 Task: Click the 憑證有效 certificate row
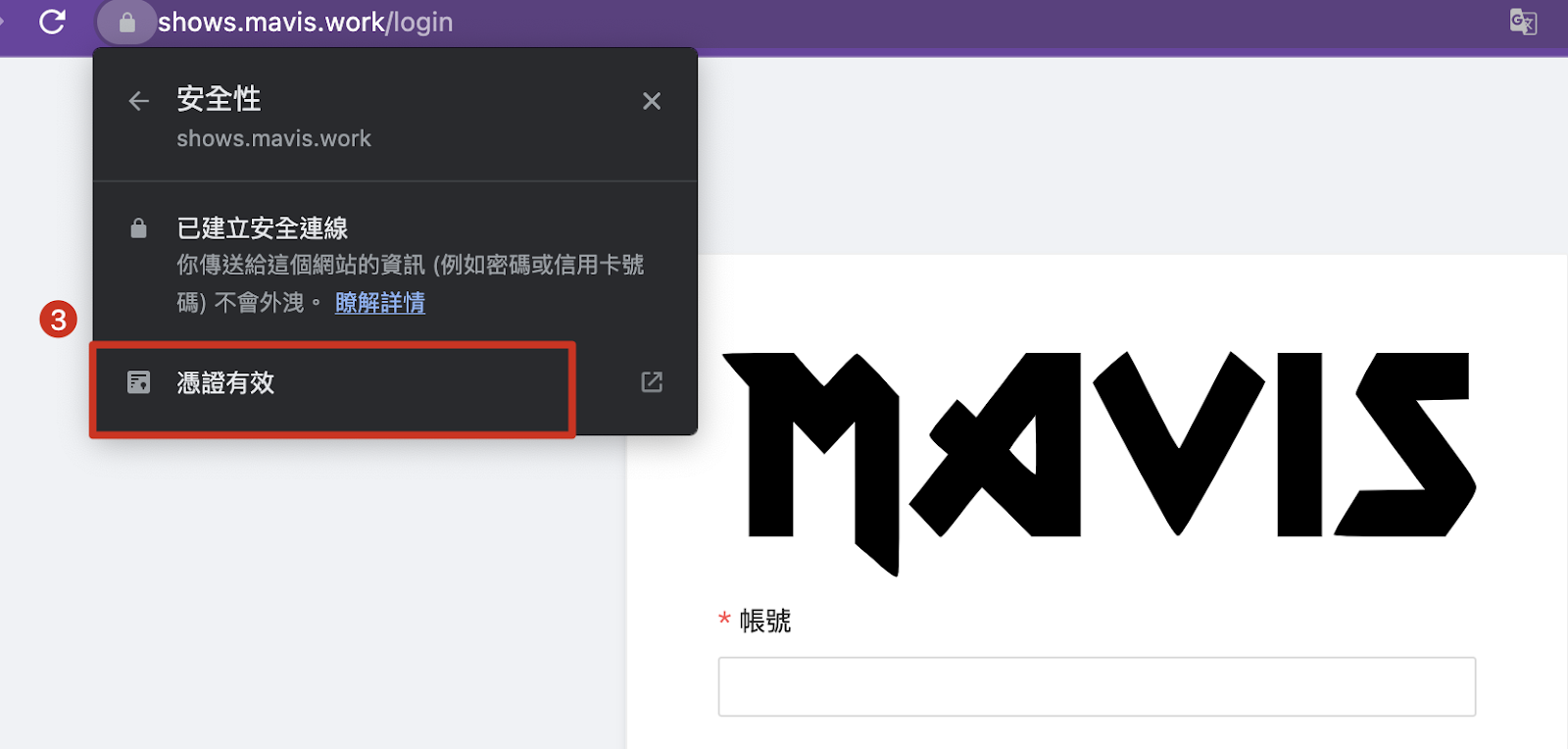(395, 382)
